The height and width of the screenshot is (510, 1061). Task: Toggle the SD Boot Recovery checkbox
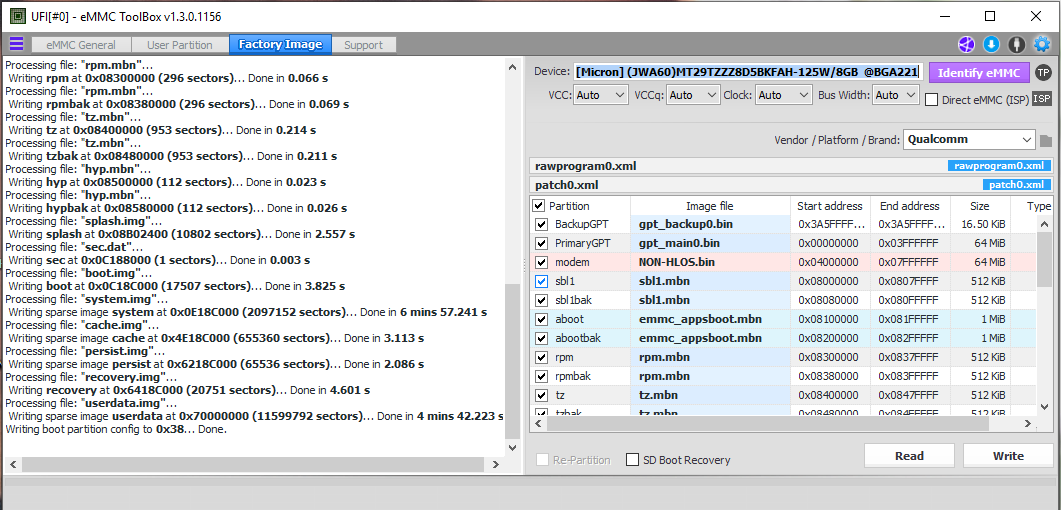click(x=632, y=460)
